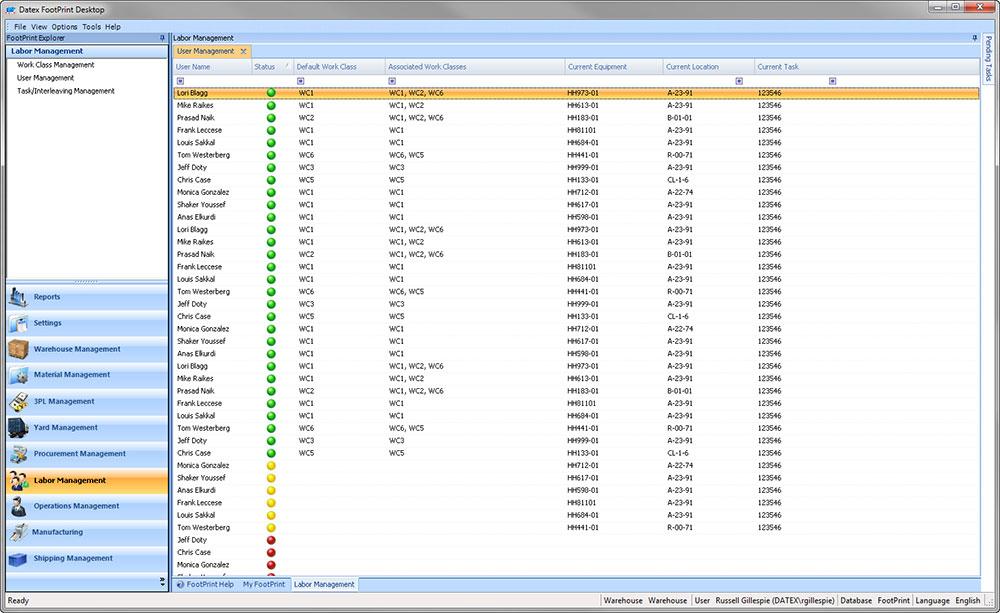Click the Procurement Management icon

pos(19,454)
